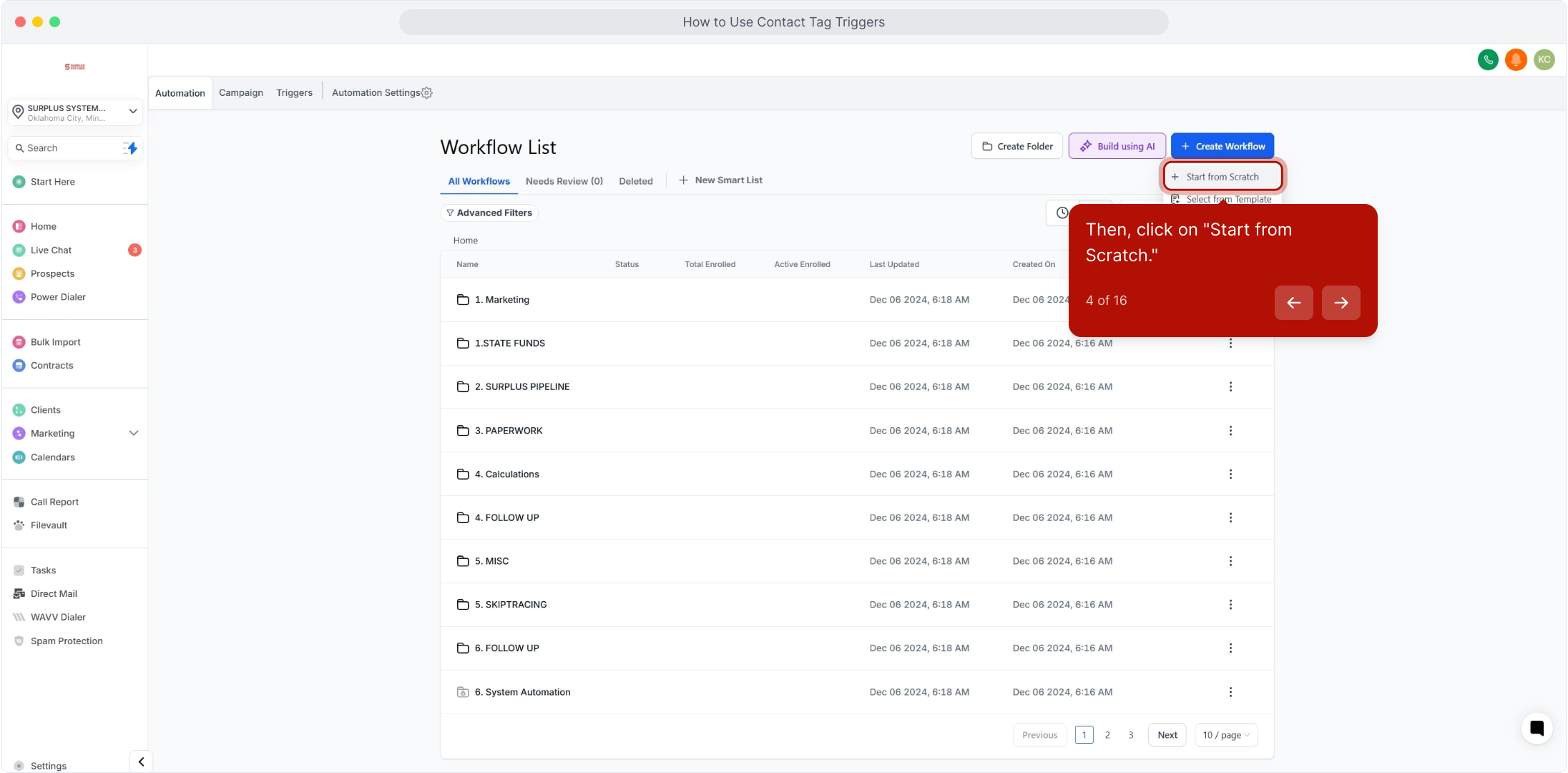Open the Power Dialer sidebar item

58,297
